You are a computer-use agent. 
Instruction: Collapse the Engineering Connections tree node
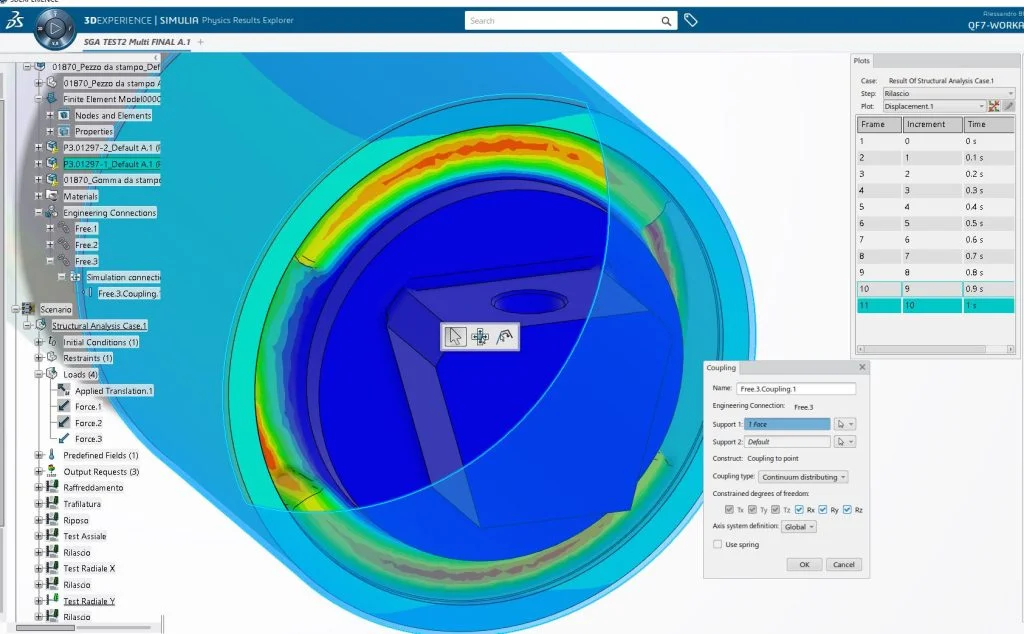(39, 213)
